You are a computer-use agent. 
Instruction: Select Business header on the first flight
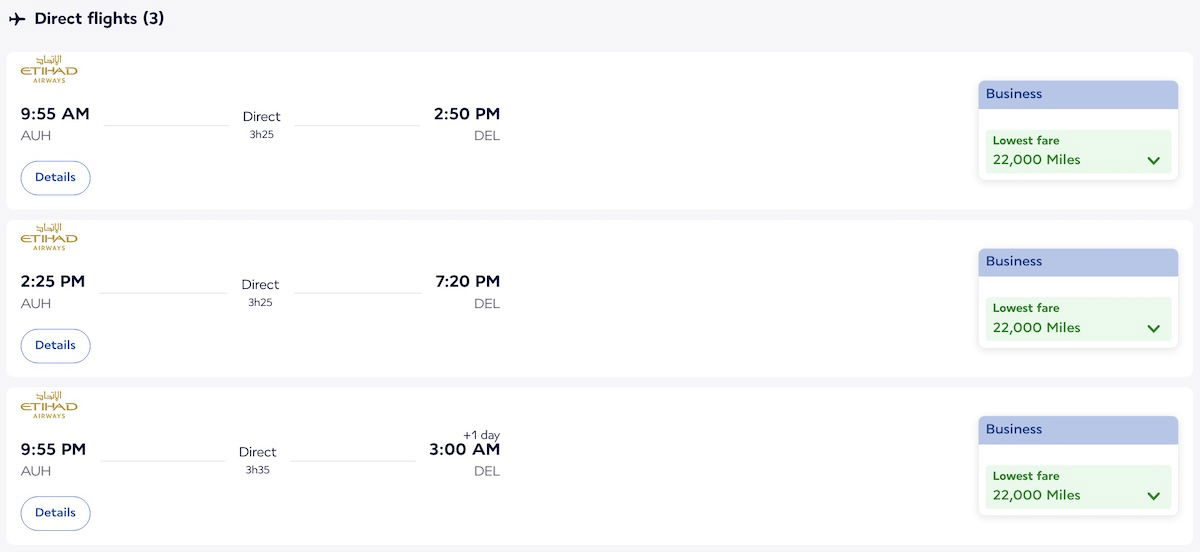(1078, 94)
